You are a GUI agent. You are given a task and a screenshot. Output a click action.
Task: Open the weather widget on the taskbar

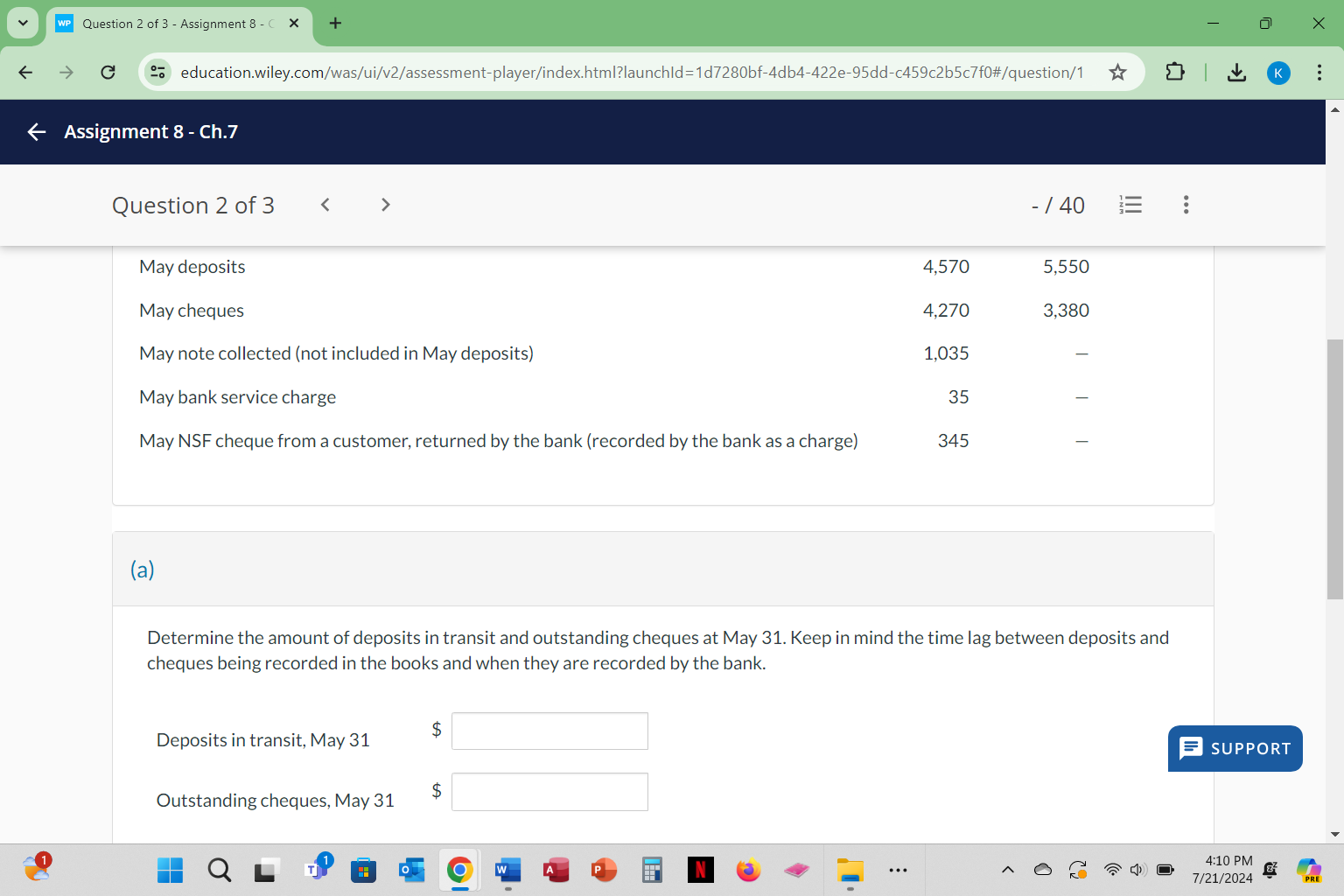click(x=37, y=867)
